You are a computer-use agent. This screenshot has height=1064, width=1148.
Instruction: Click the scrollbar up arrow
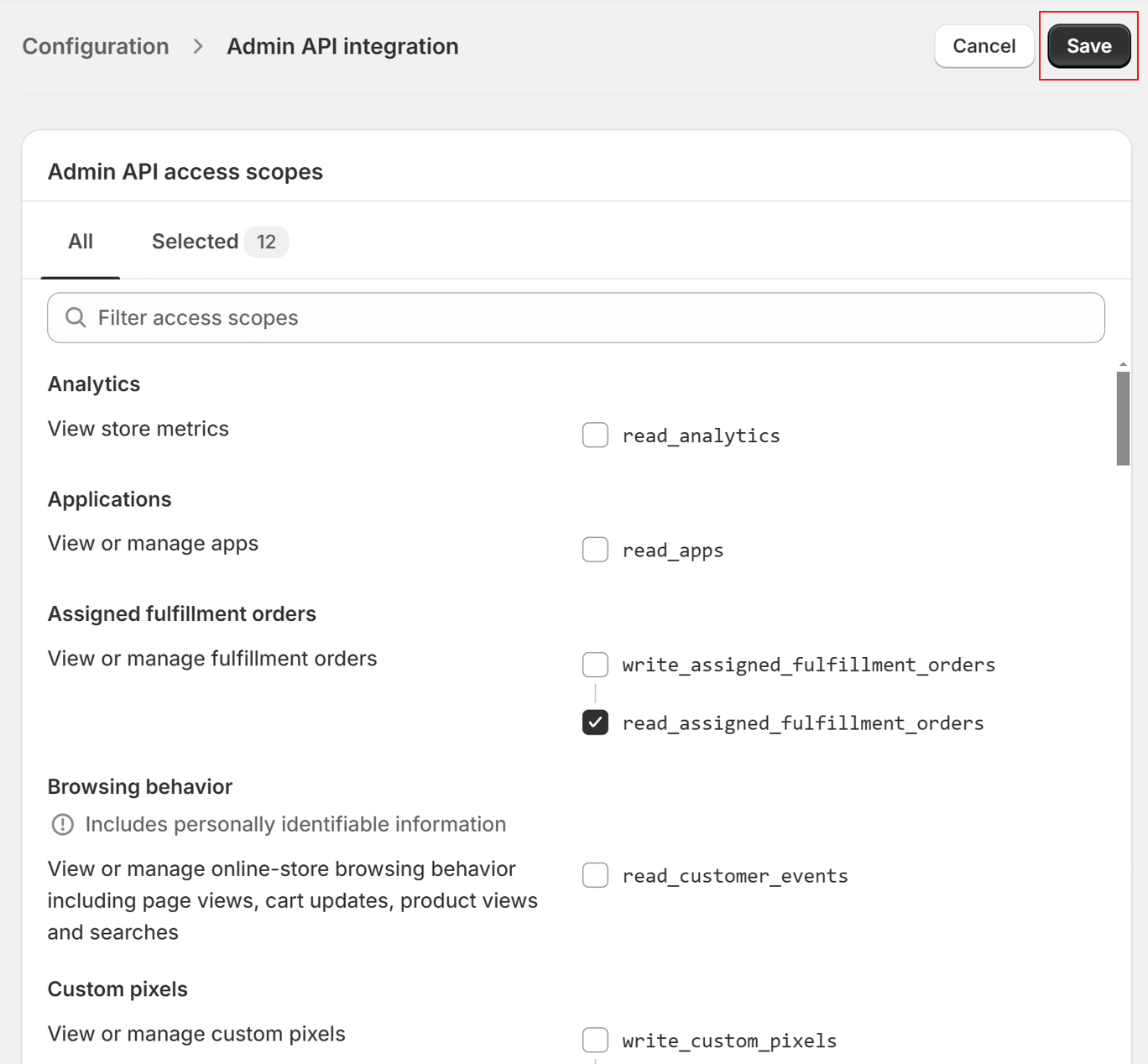pos(1123,365)
